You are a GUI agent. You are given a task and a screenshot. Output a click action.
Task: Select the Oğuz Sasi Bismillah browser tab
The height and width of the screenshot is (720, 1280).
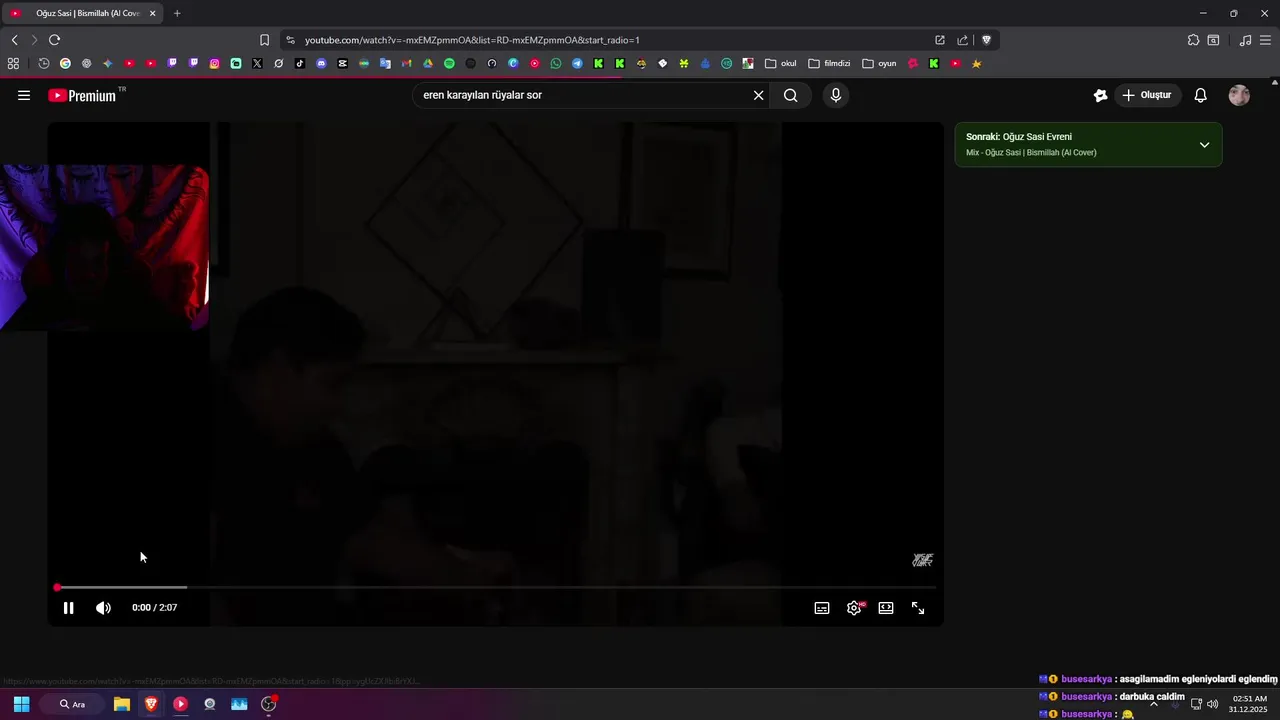(x=82, y=13)
